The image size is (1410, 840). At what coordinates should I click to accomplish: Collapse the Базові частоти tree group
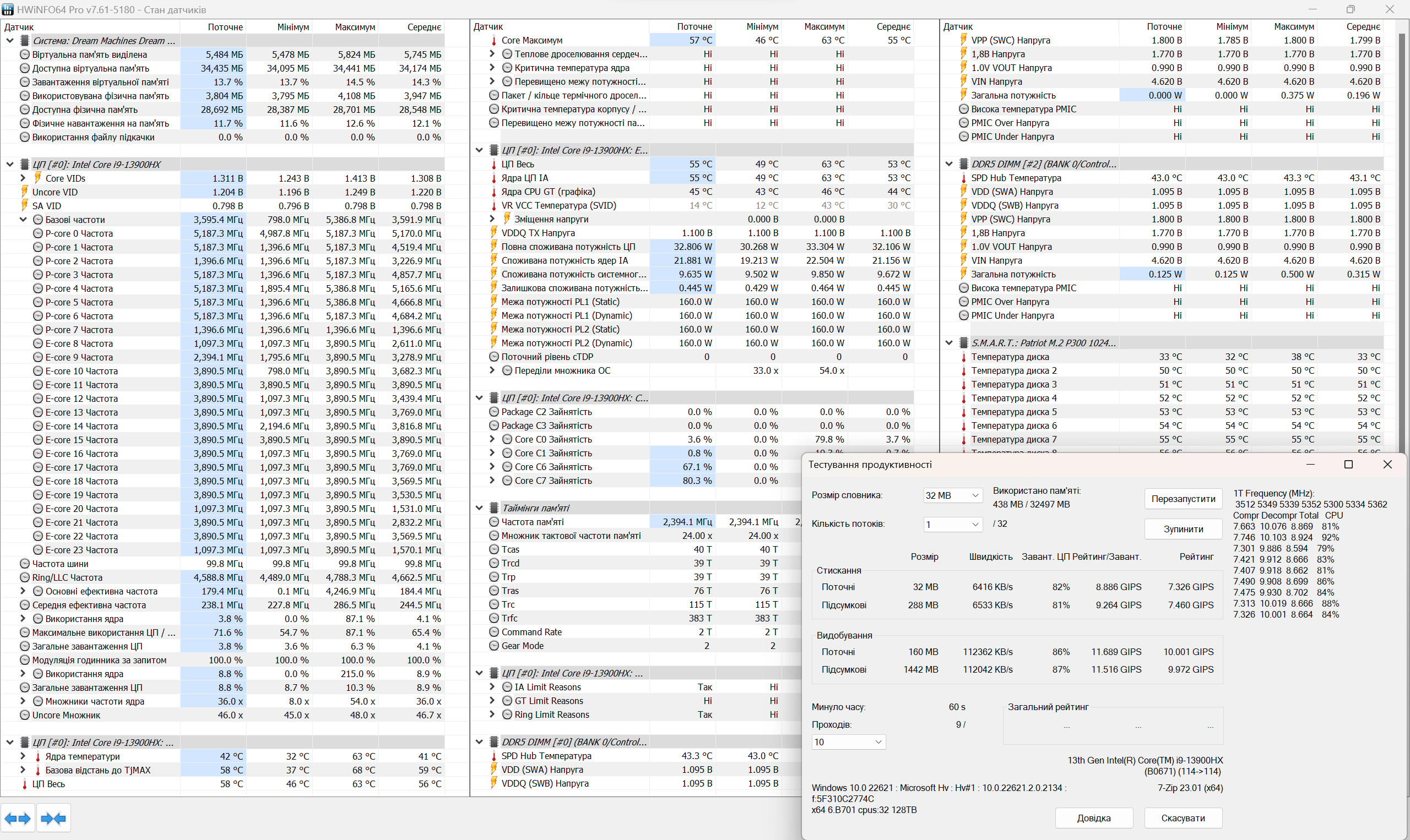(x=23, y=220)
